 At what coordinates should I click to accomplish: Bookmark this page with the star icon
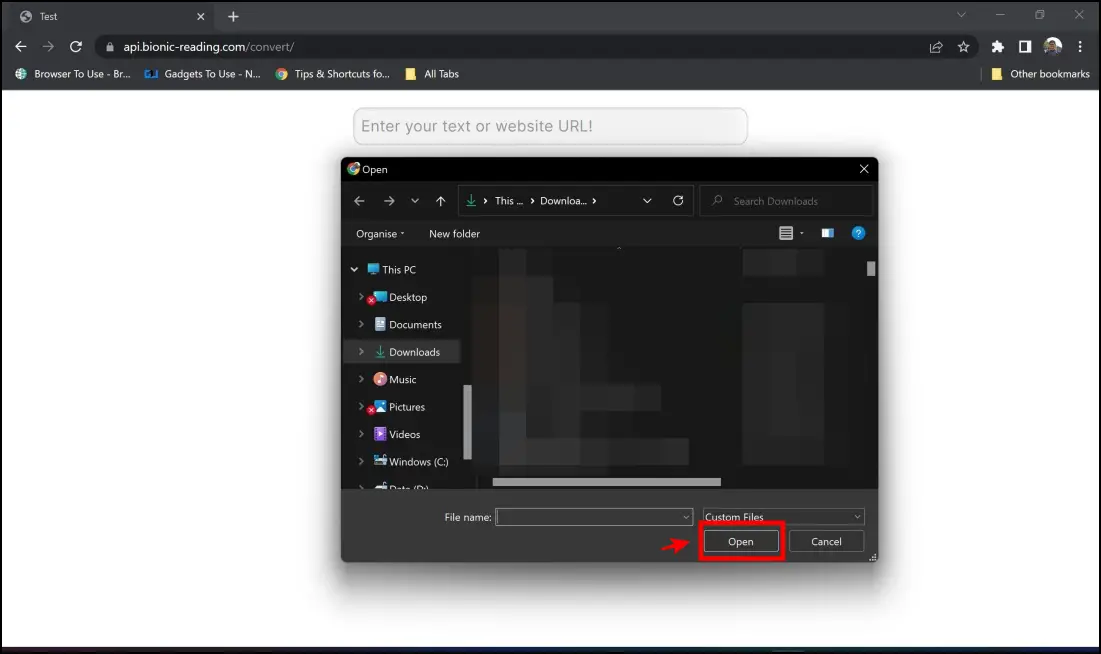tap(963, 47)
